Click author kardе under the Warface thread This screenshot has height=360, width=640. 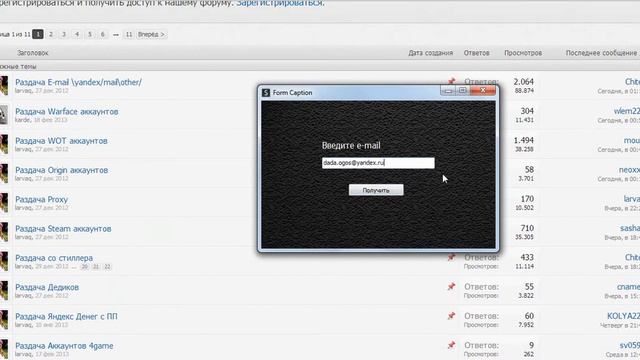pyautogui.click(x=22, y=120)
